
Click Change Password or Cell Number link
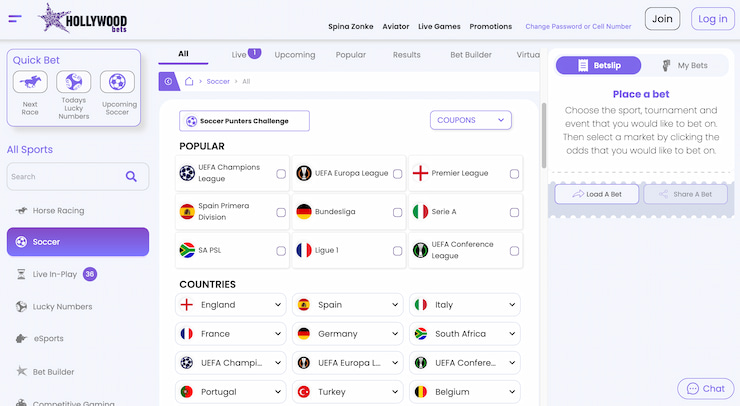pyautogui.click(x=578, y=26)
